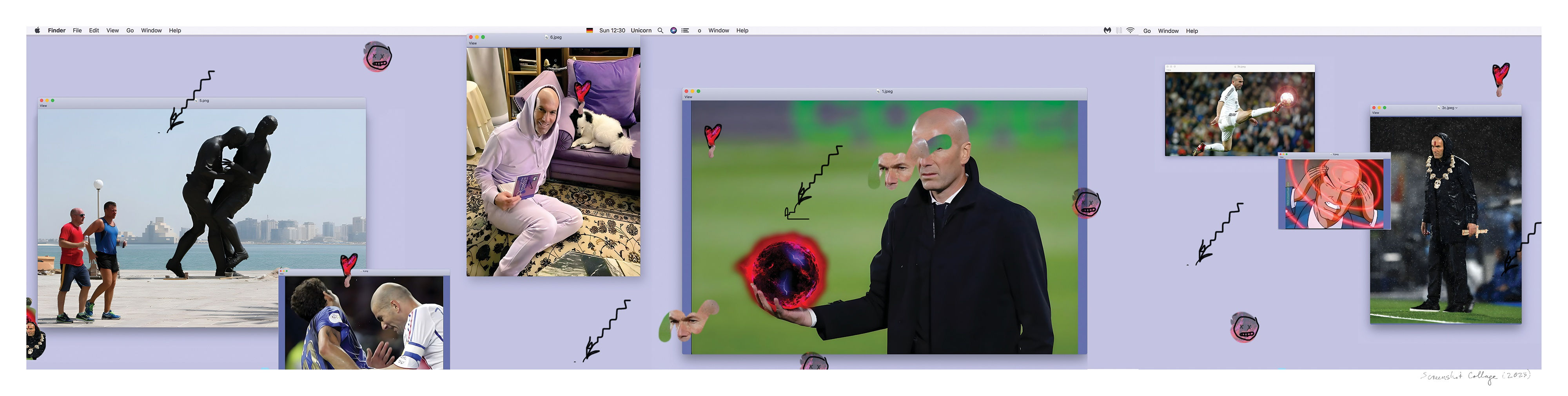The image size is (1568, 396).
Task: Open the Wi-Fi status icon
Action: click(1131, 31)
